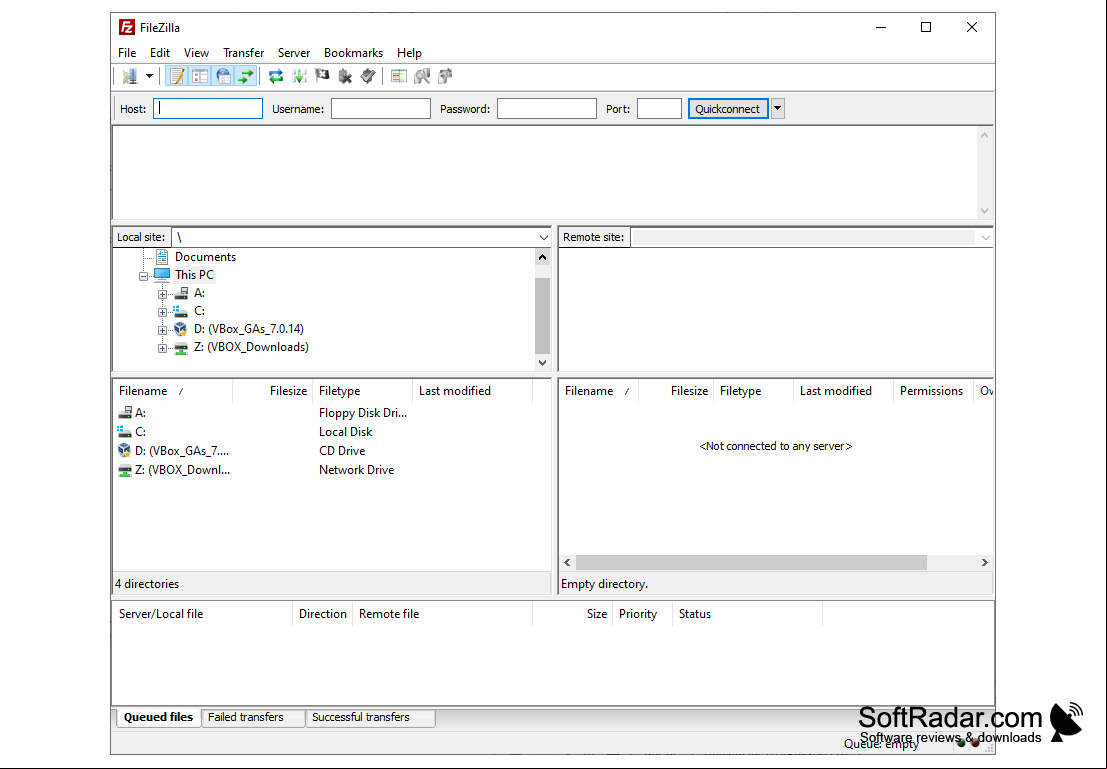Open Quickconnect history dropdown arrow
Viewport: 1107px width, 769px height.
(777, 109)
